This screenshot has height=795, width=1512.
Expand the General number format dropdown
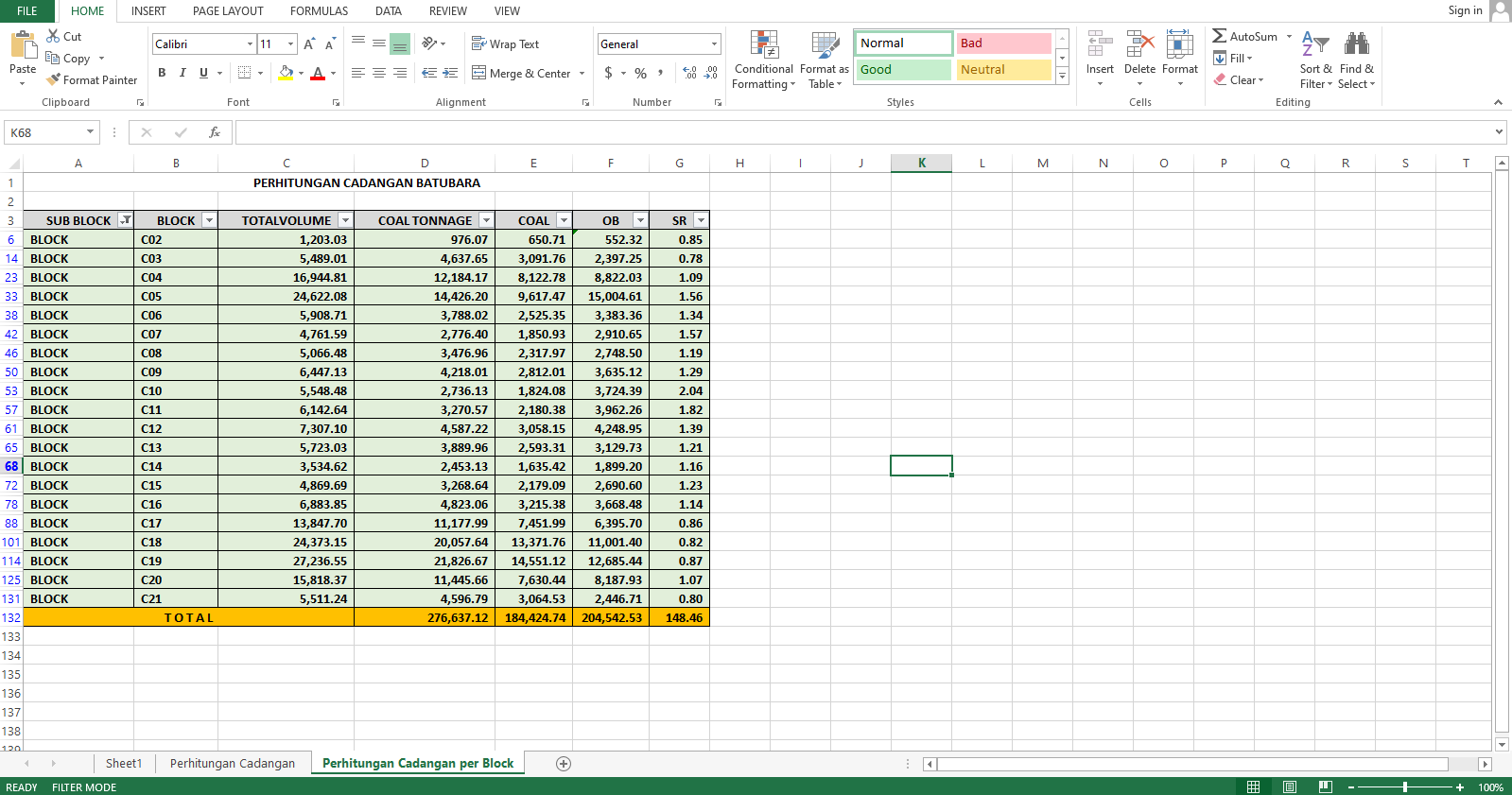click(x=714, y=44)
